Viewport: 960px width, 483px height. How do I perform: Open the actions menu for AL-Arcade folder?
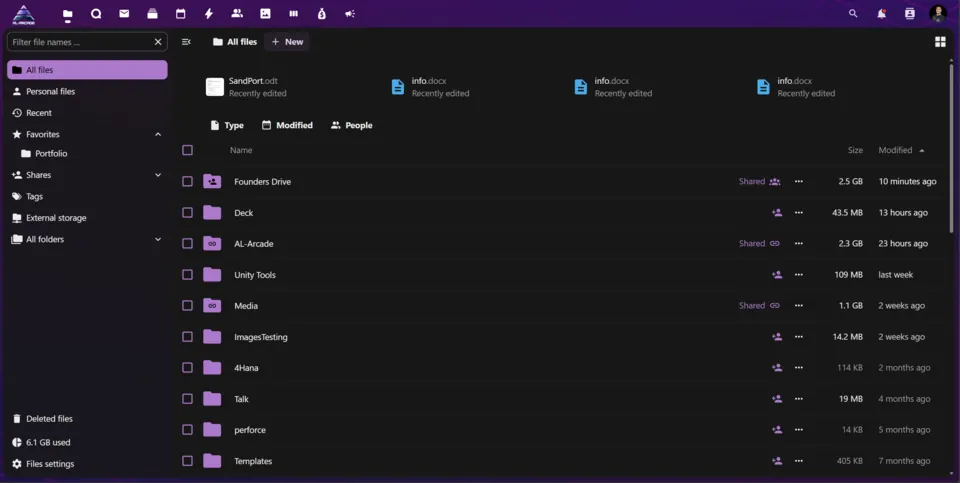(798, 244)
